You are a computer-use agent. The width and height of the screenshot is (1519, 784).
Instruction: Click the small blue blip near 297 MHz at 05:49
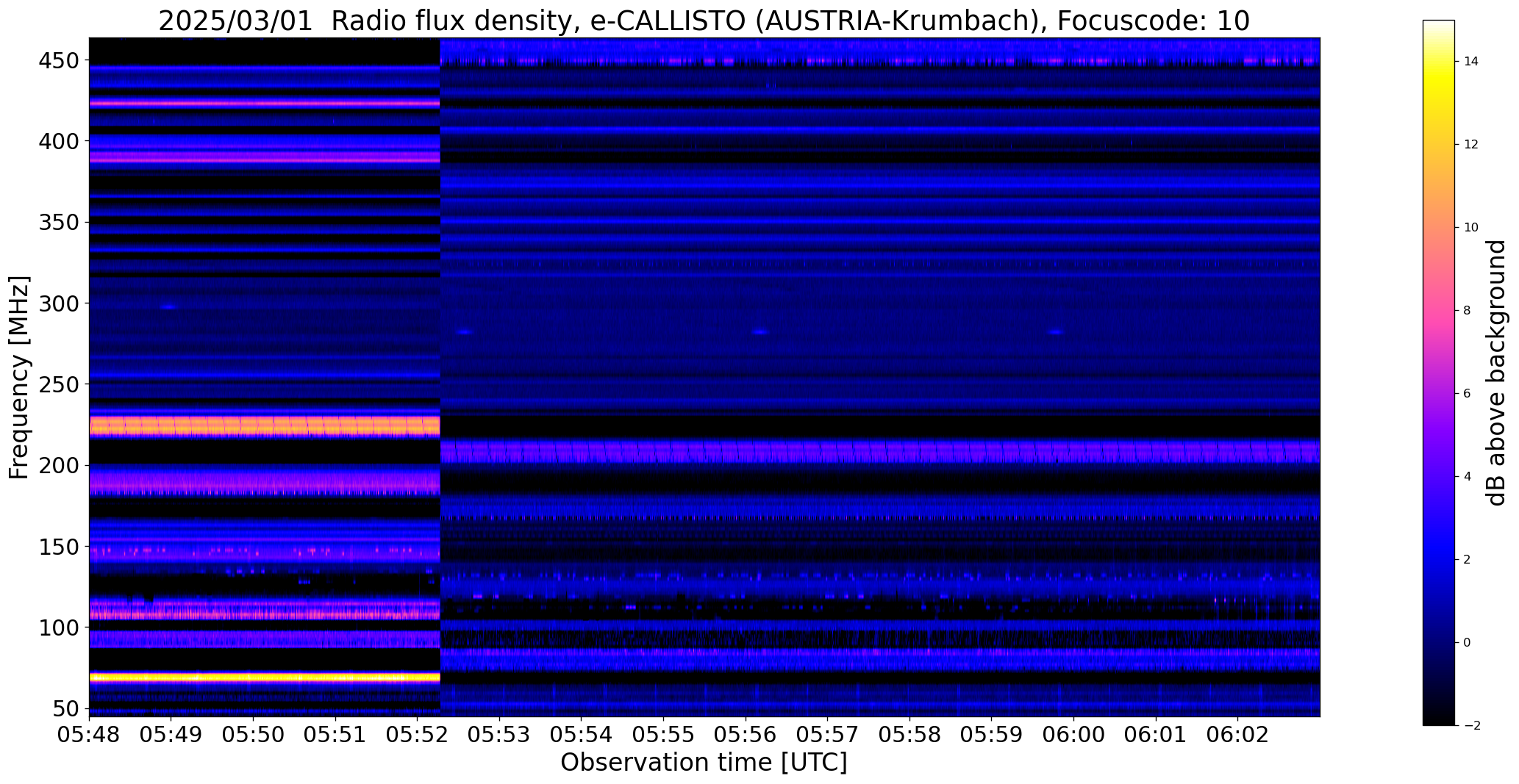pos(170,307)
